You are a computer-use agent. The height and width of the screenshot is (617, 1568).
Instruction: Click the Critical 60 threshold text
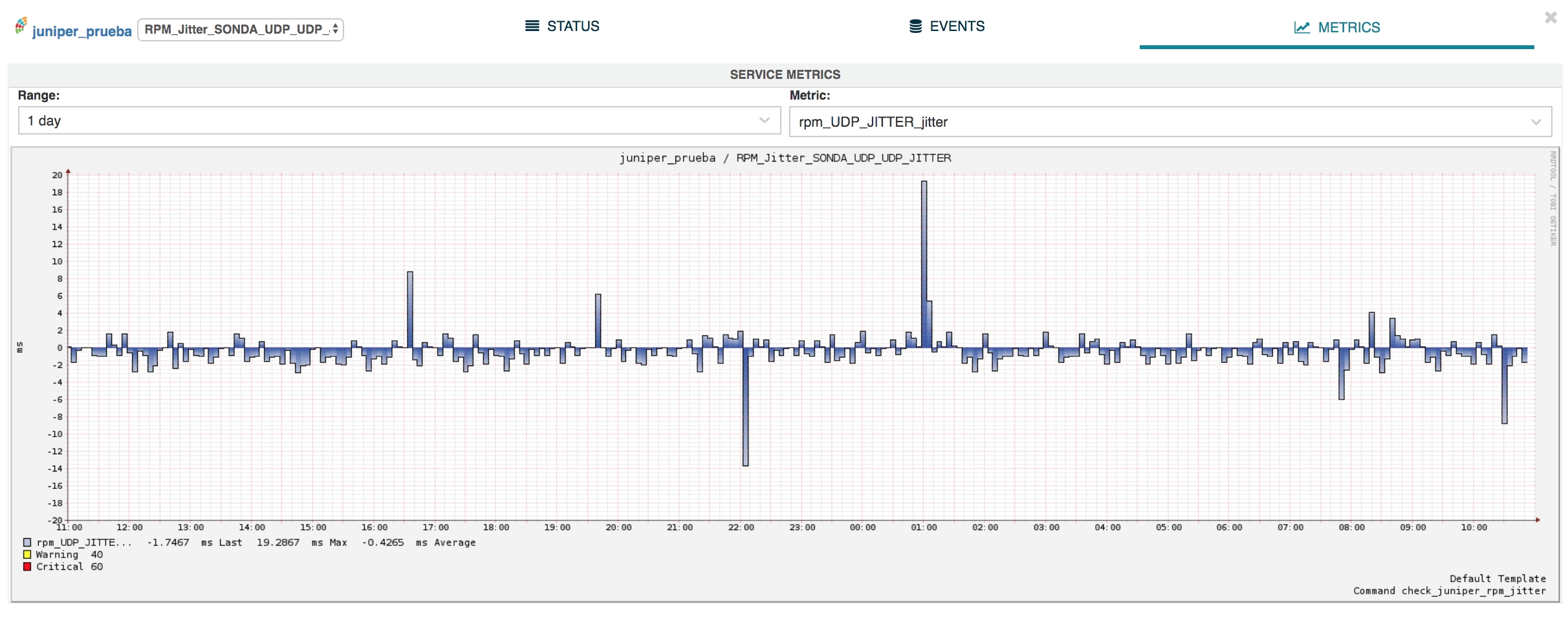[x=69, y=567]
